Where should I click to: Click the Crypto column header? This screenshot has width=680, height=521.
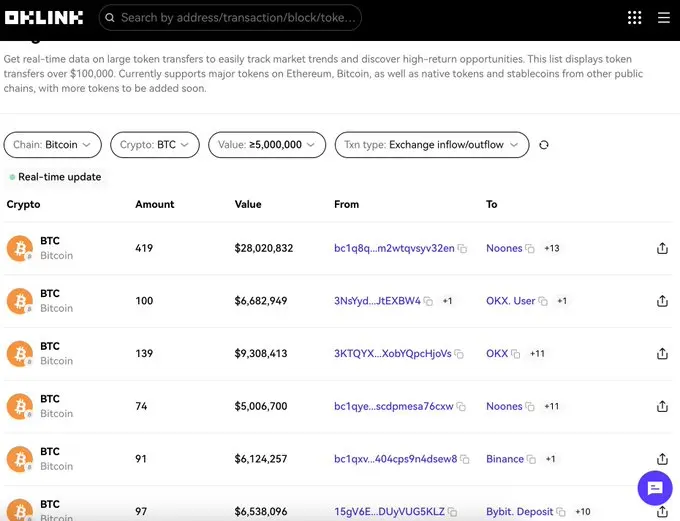point(23,204)
